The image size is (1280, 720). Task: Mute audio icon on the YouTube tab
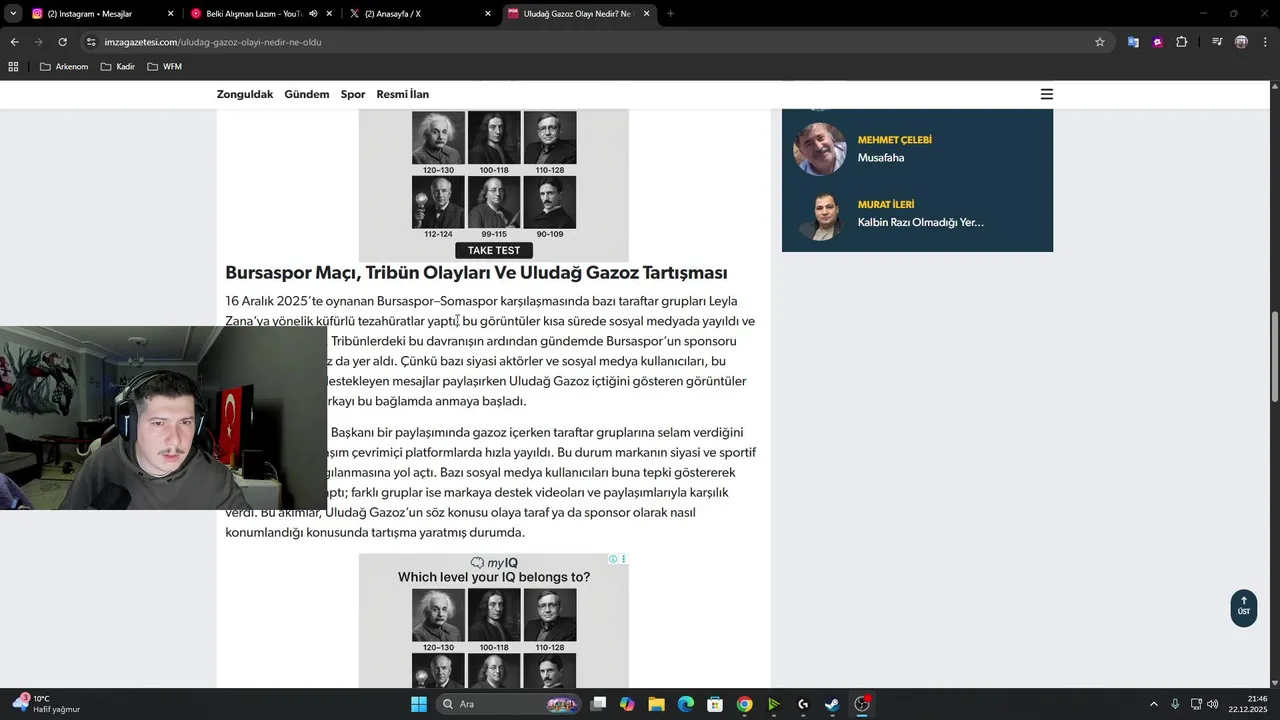pyautogui.click(x=313, y=14)
